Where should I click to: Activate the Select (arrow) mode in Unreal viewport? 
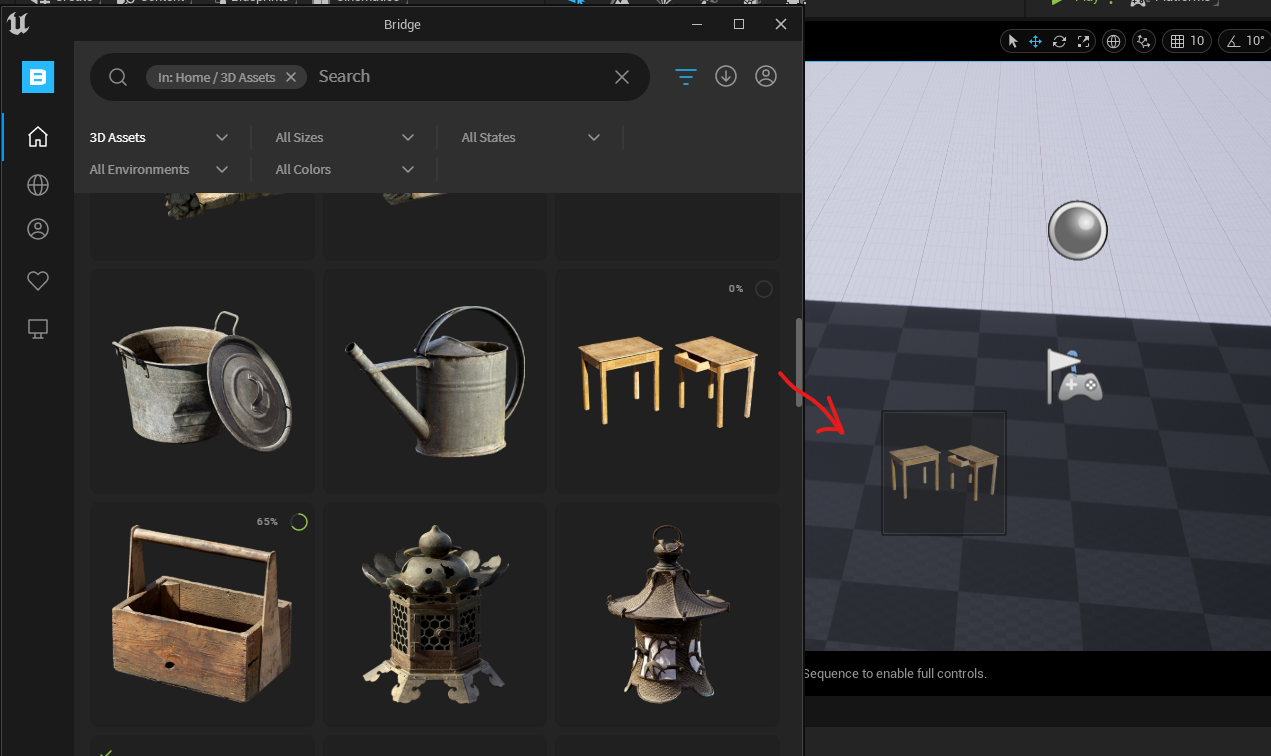[x=1013, y=41]
